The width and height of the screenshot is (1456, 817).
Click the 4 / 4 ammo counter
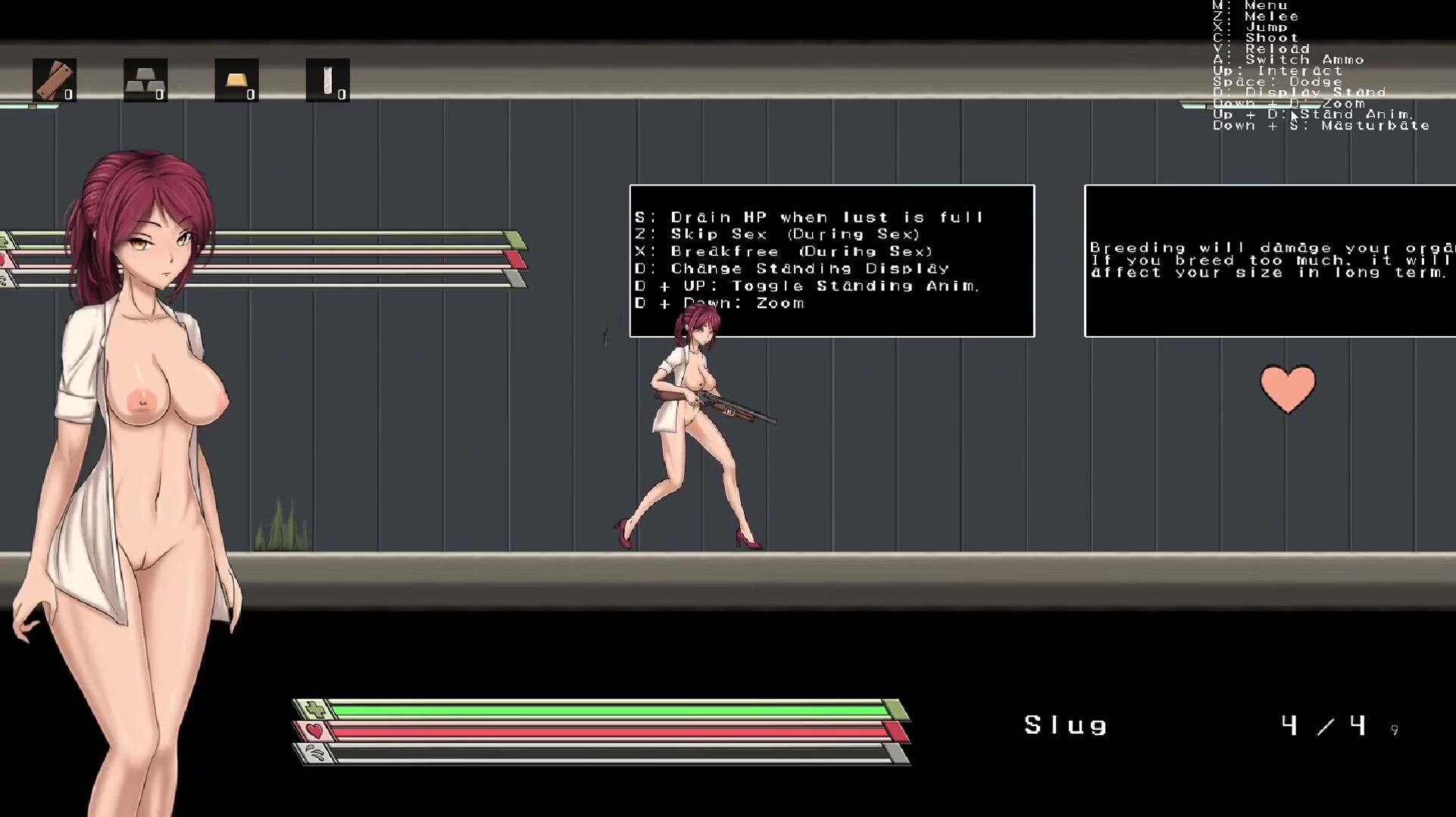click(1323, 726)
